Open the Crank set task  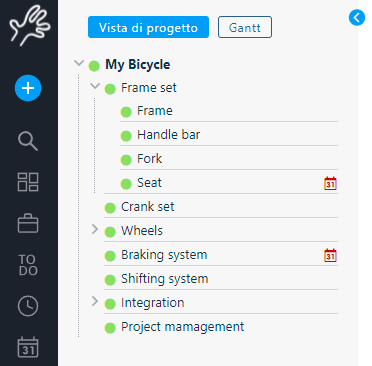147,207
